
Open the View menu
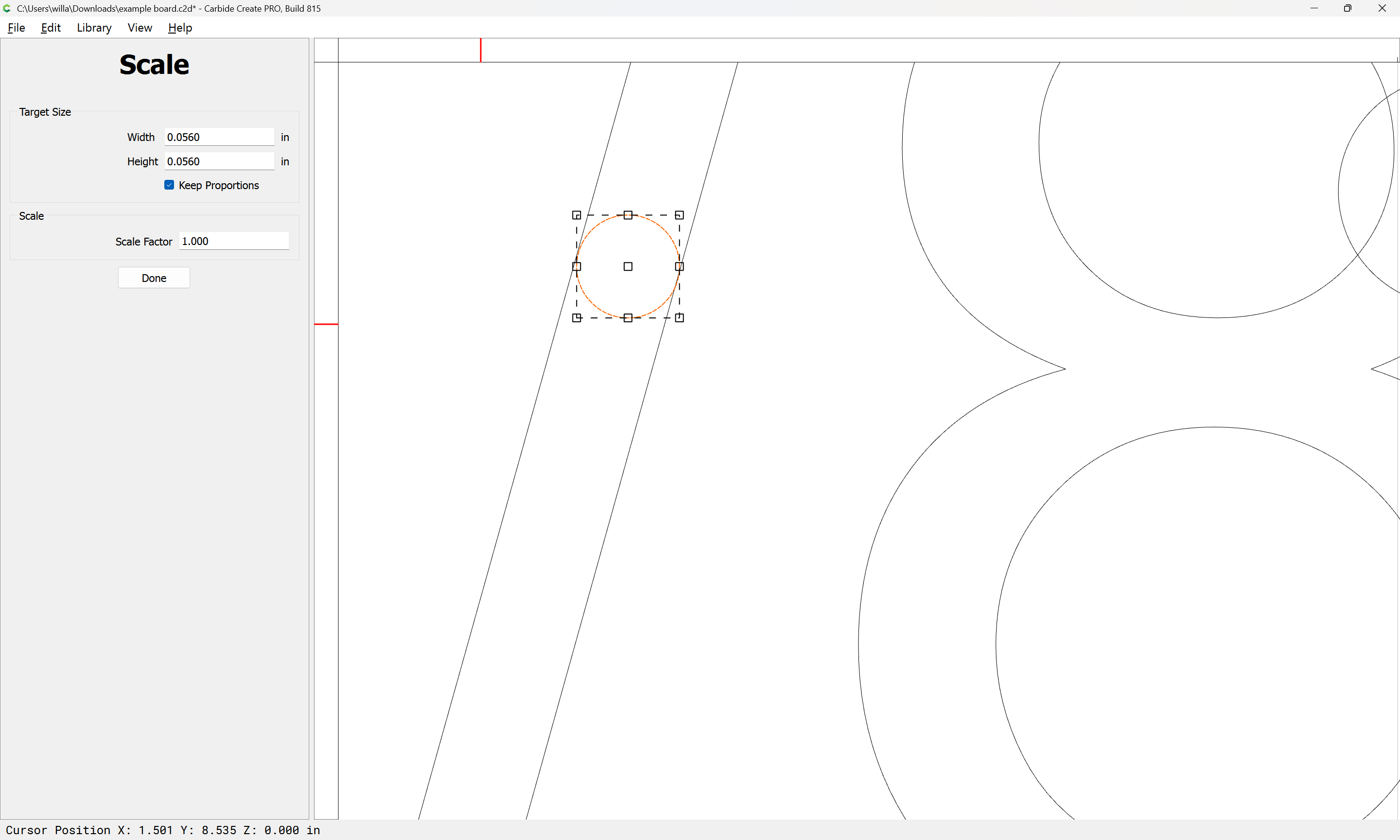(140, 28)
